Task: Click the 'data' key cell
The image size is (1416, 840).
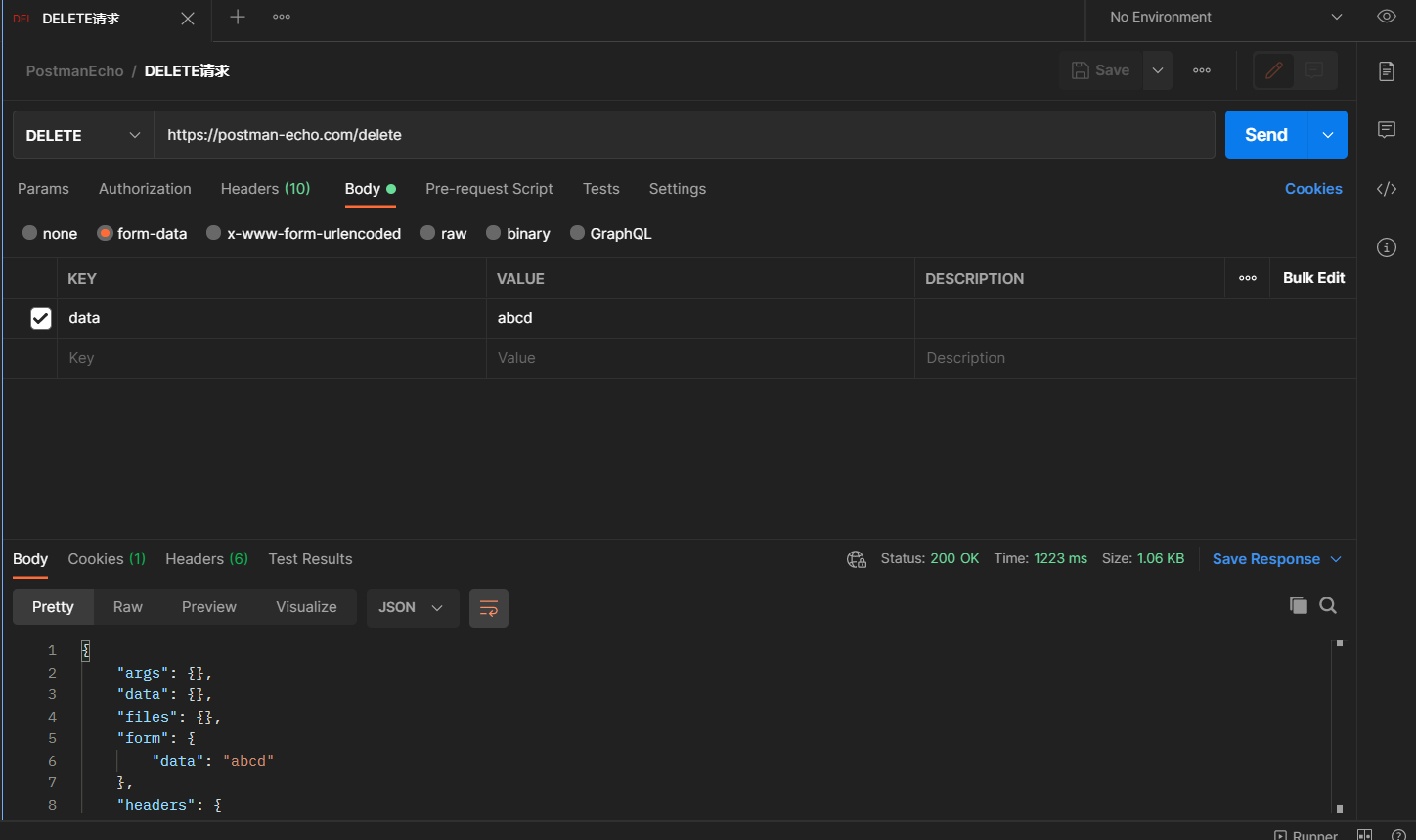Action: click(x=272, y=318)
